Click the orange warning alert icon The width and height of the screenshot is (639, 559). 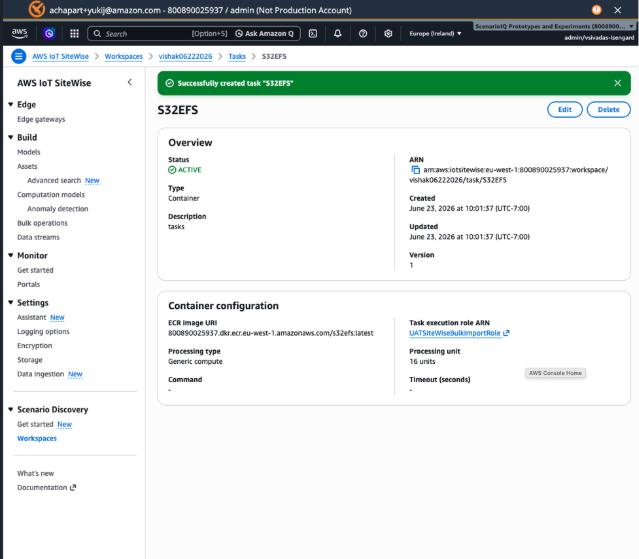pyautogui.click(x=596, y=10)
